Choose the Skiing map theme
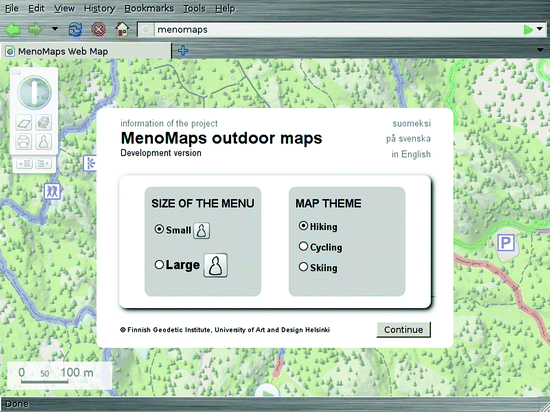 pyautogui.click(x=303, y=267)
